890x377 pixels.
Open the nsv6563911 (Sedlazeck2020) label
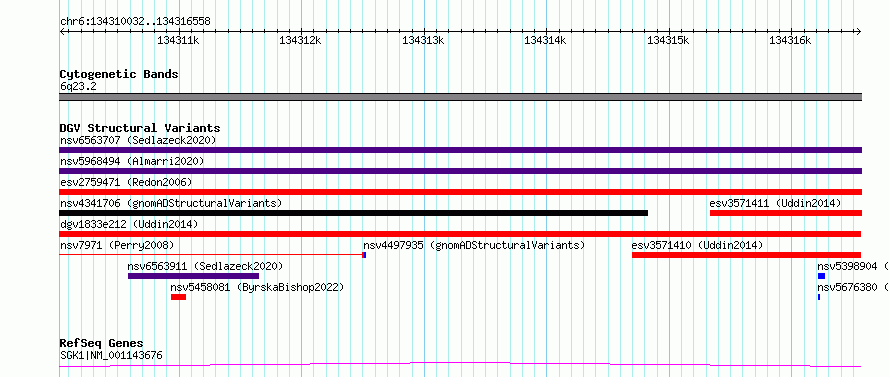[x=205, y=266]
